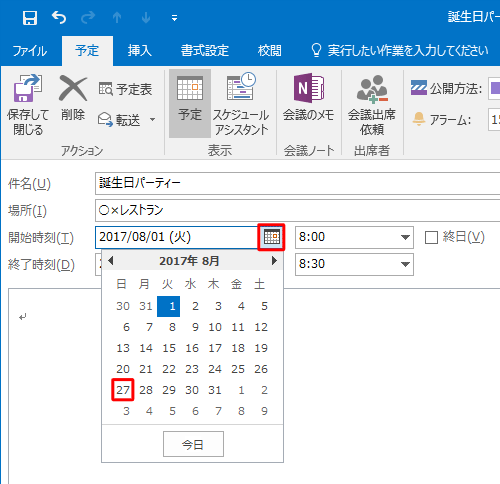
Task: Select August 1 in the calendar
Action: pos(169,306)
